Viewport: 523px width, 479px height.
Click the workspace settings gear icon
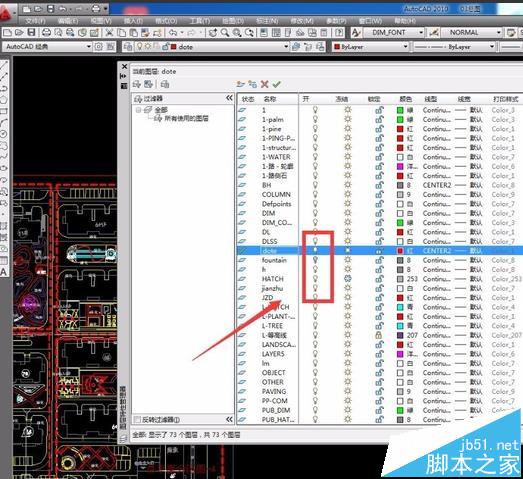[99, 47]
